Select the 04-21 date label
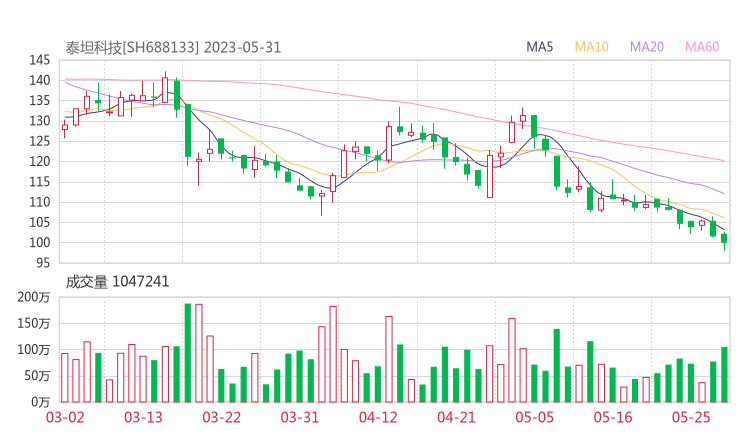This screenshot has width=740, height=440. tap(456, 417)
